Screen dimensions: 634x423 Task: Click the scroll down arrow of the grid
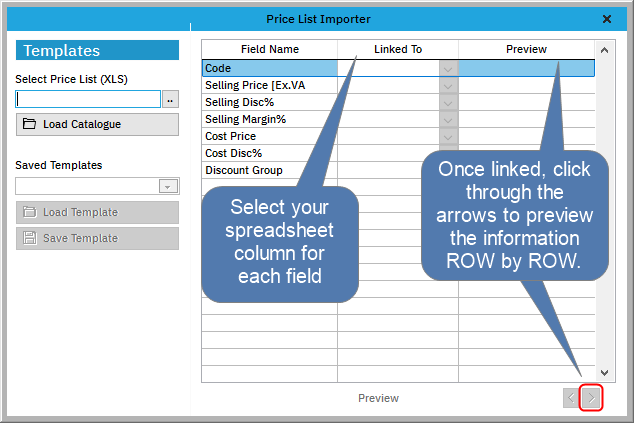pyautogui.click(x=604, y=372)
